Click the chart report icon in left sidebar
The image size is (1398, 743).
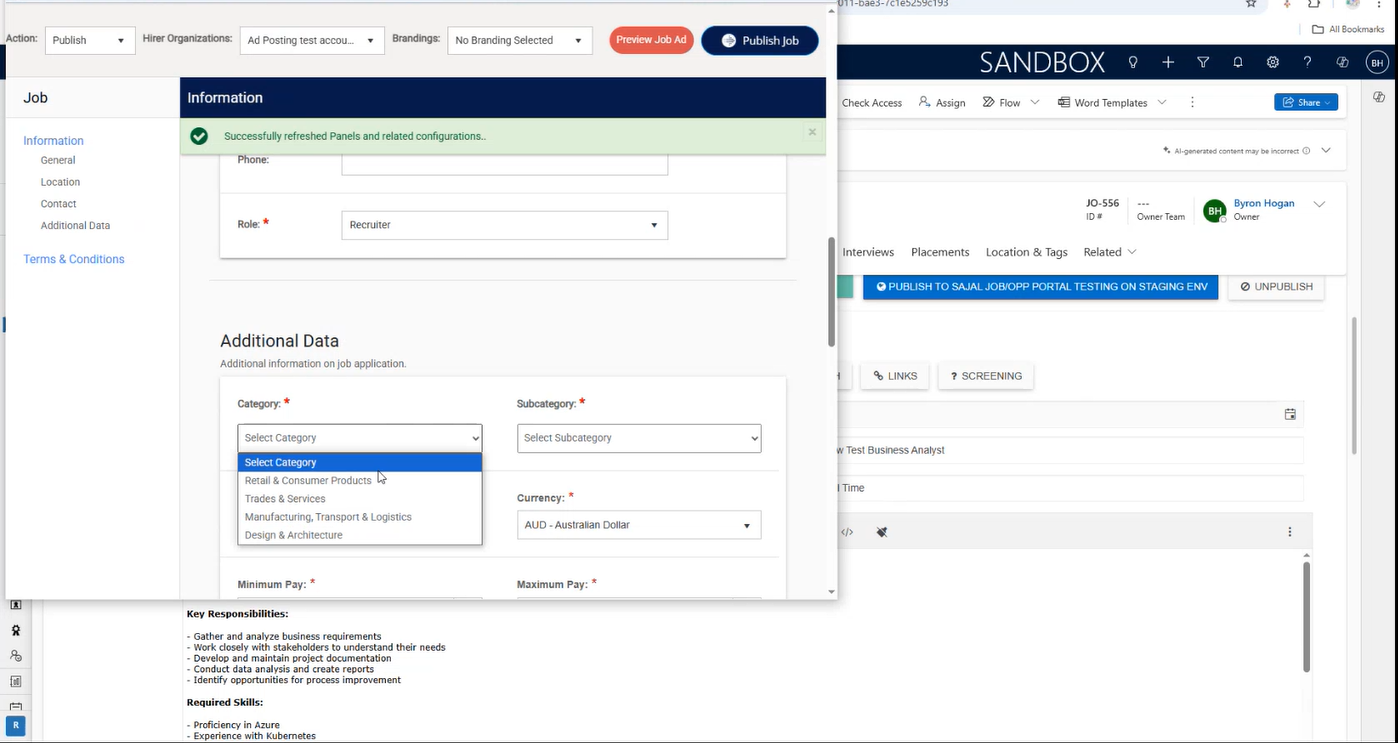click(16, 681)
